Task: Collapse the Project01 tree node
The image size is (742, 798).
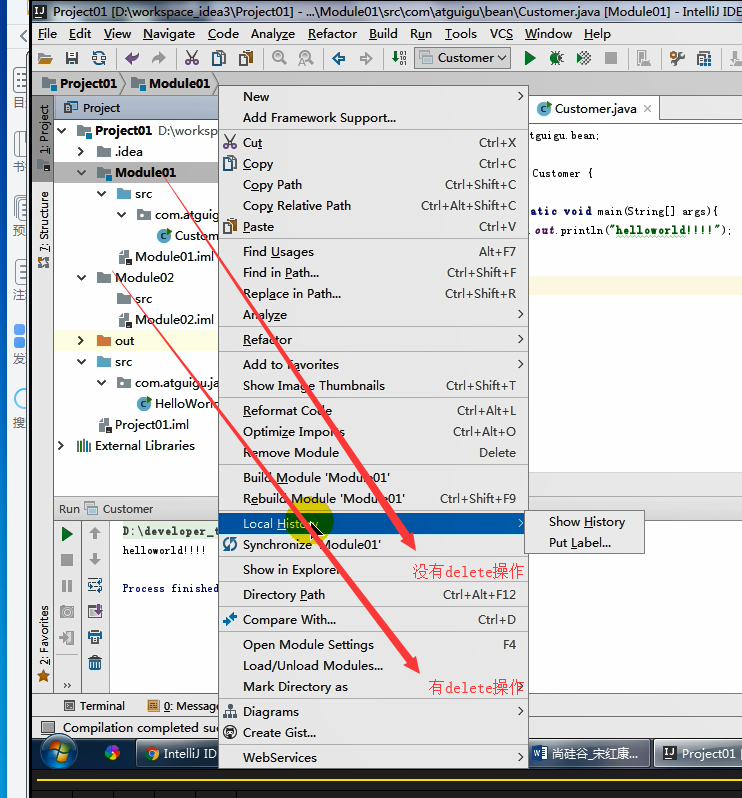Action: point(62,131)
